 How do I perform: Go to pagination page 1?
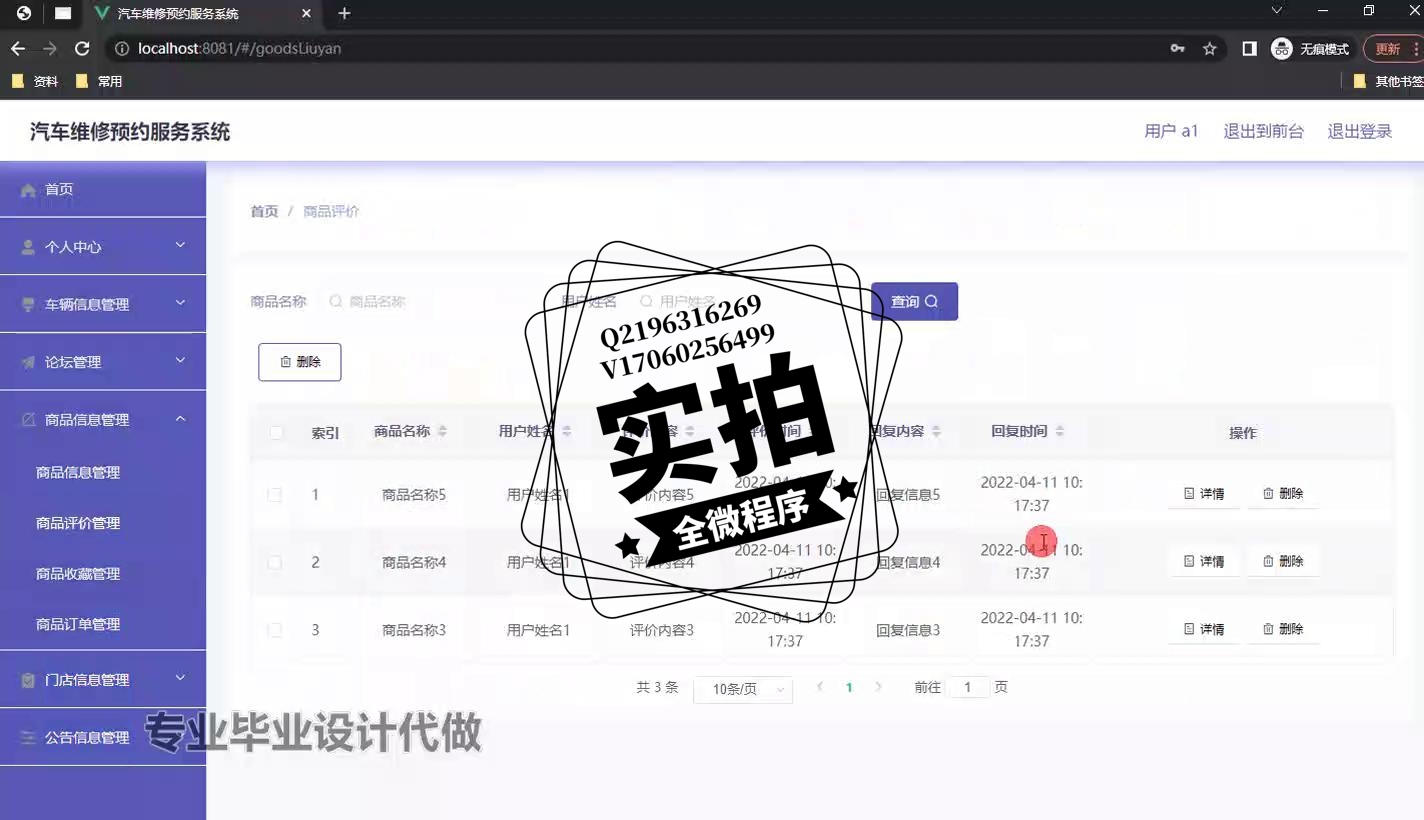point(849,688)
